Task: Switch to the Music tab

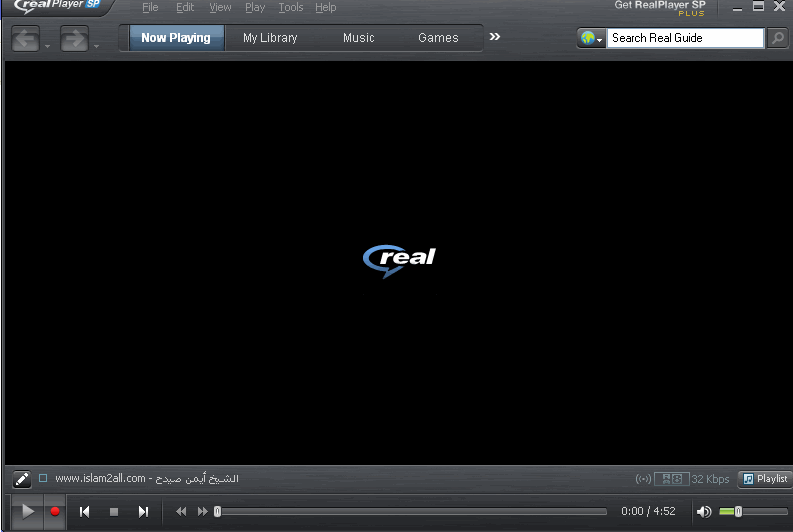Action: pyautogui.click(x=359, y=38)
